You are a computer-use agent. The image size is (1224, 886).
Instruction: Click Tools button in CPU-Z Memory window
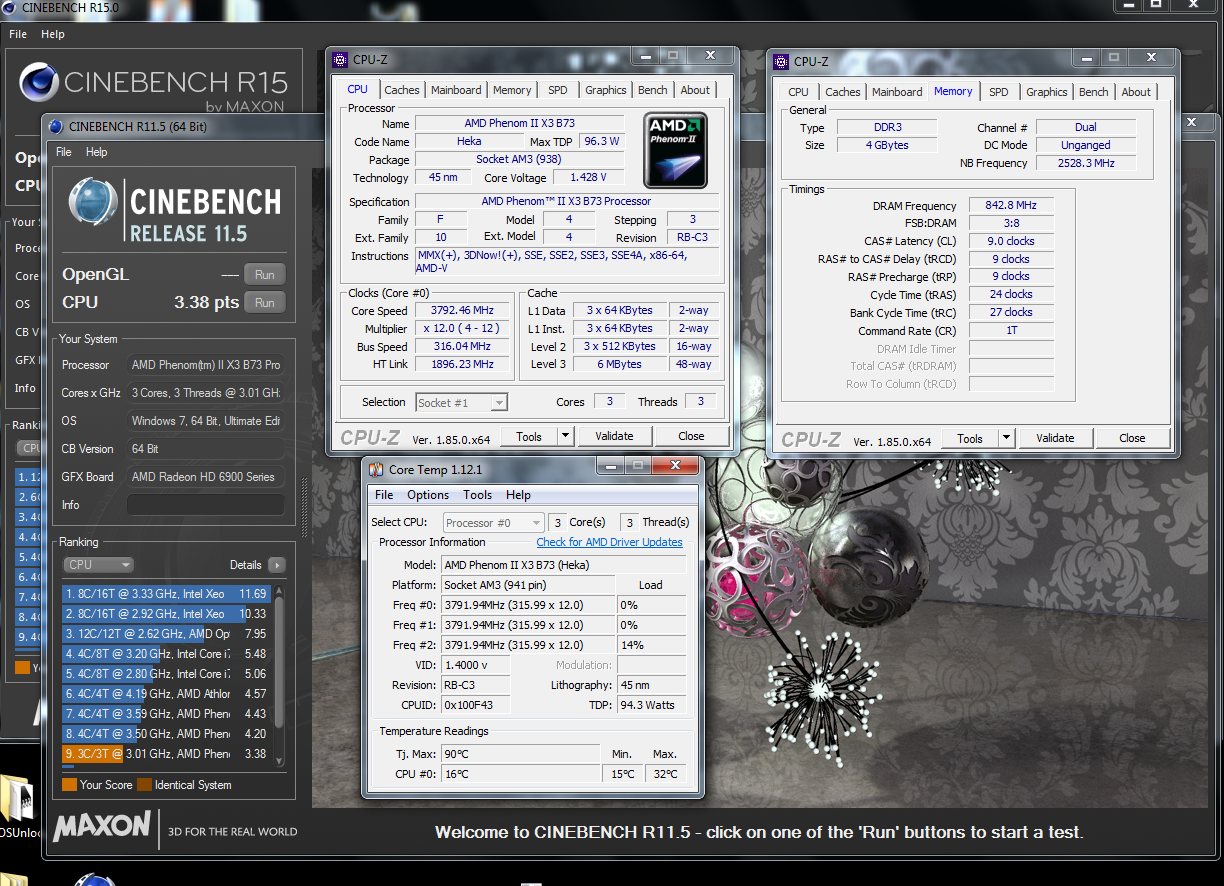tap(970, 438)
